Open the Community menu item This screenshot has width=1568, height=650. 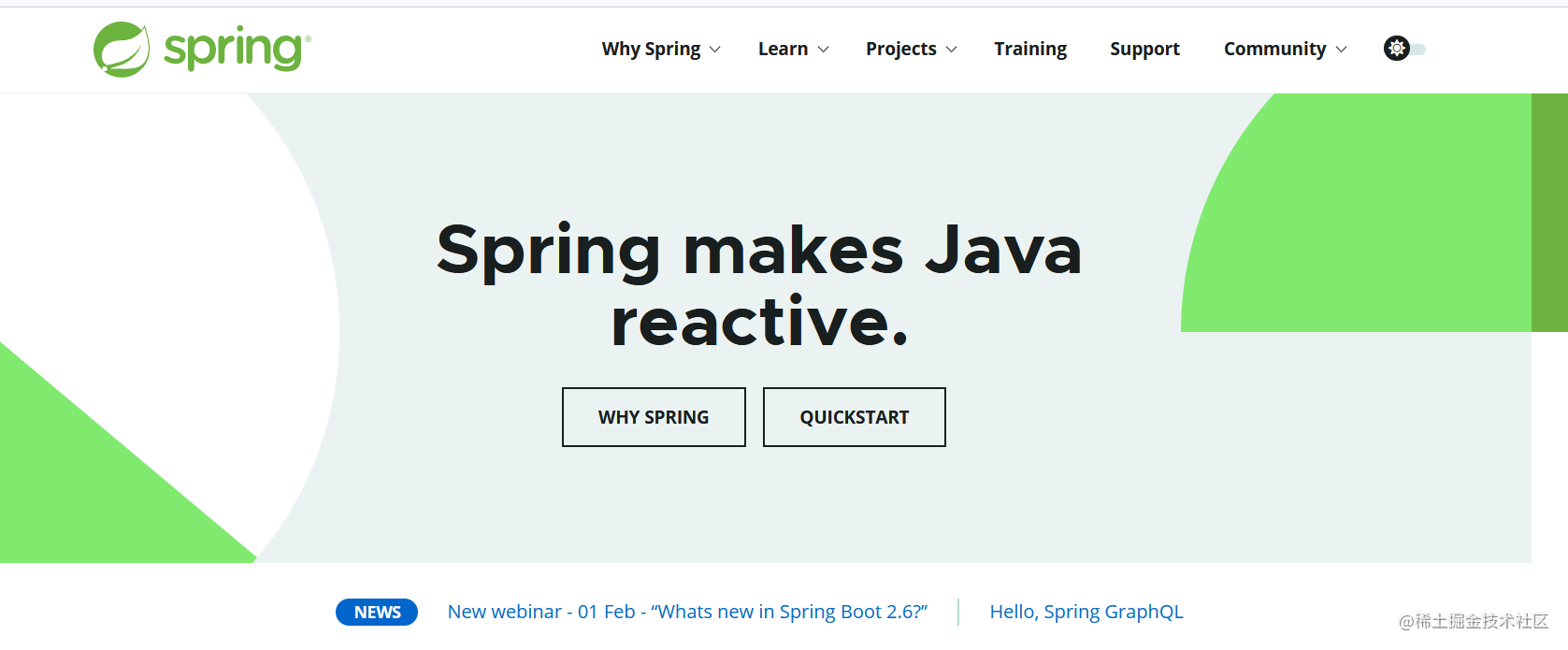(x=1274, y=49)
